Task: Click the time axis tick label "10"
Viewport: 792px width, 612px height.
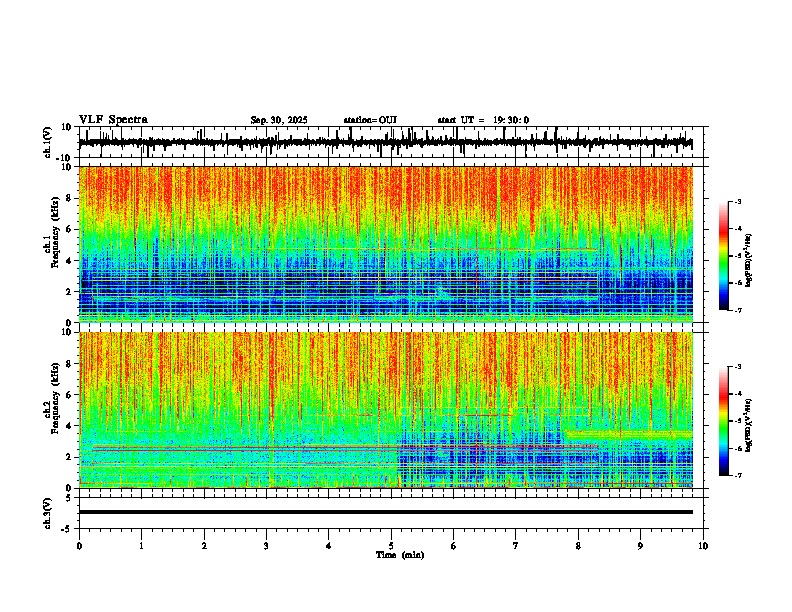Action: (703, 546)
